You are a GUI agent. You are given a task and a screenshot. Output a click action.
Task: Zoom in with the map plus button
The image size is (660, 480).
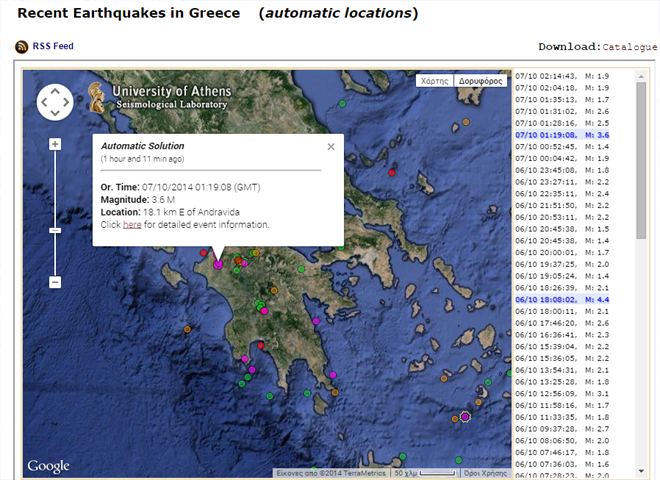pyautogui.click(x=55, y=144)
